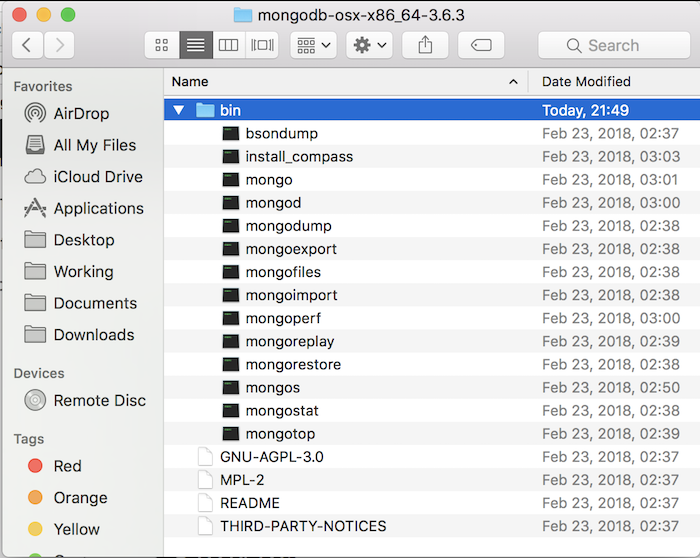700x558 pixels.
Task: Select the mongorestore executable icon
Action: click(x=231, y=365)
